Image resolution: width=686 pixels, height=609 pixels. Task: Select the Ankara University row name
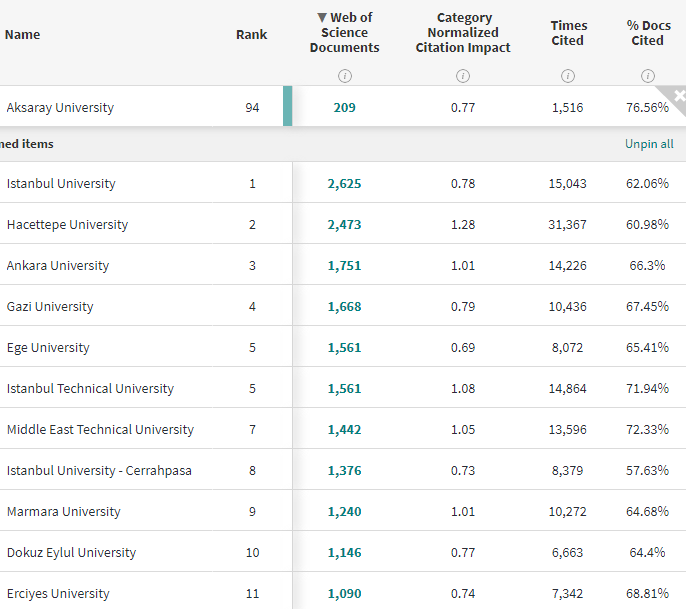coord(58,266)
